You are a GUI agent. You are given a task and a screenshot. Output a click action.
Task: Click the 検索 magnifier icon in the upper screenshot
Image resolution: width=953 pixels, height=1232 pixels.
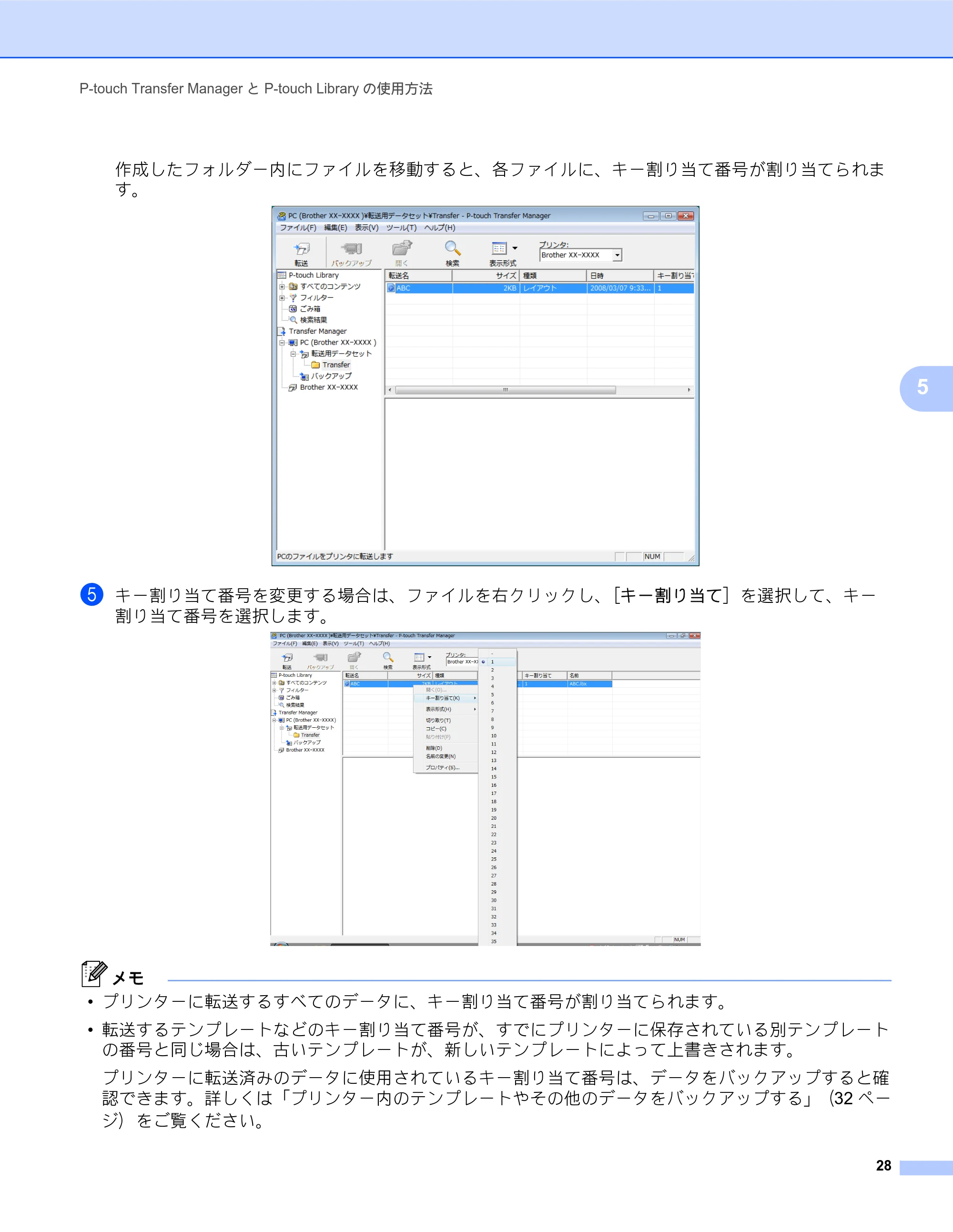[453, 248]
